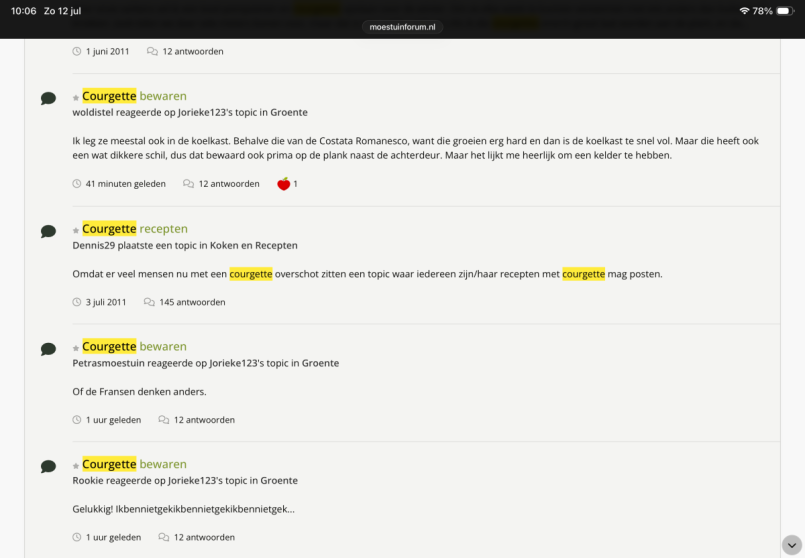
Task: Tap the Wi-Fi status icon
Action: (x=744, y=11)
